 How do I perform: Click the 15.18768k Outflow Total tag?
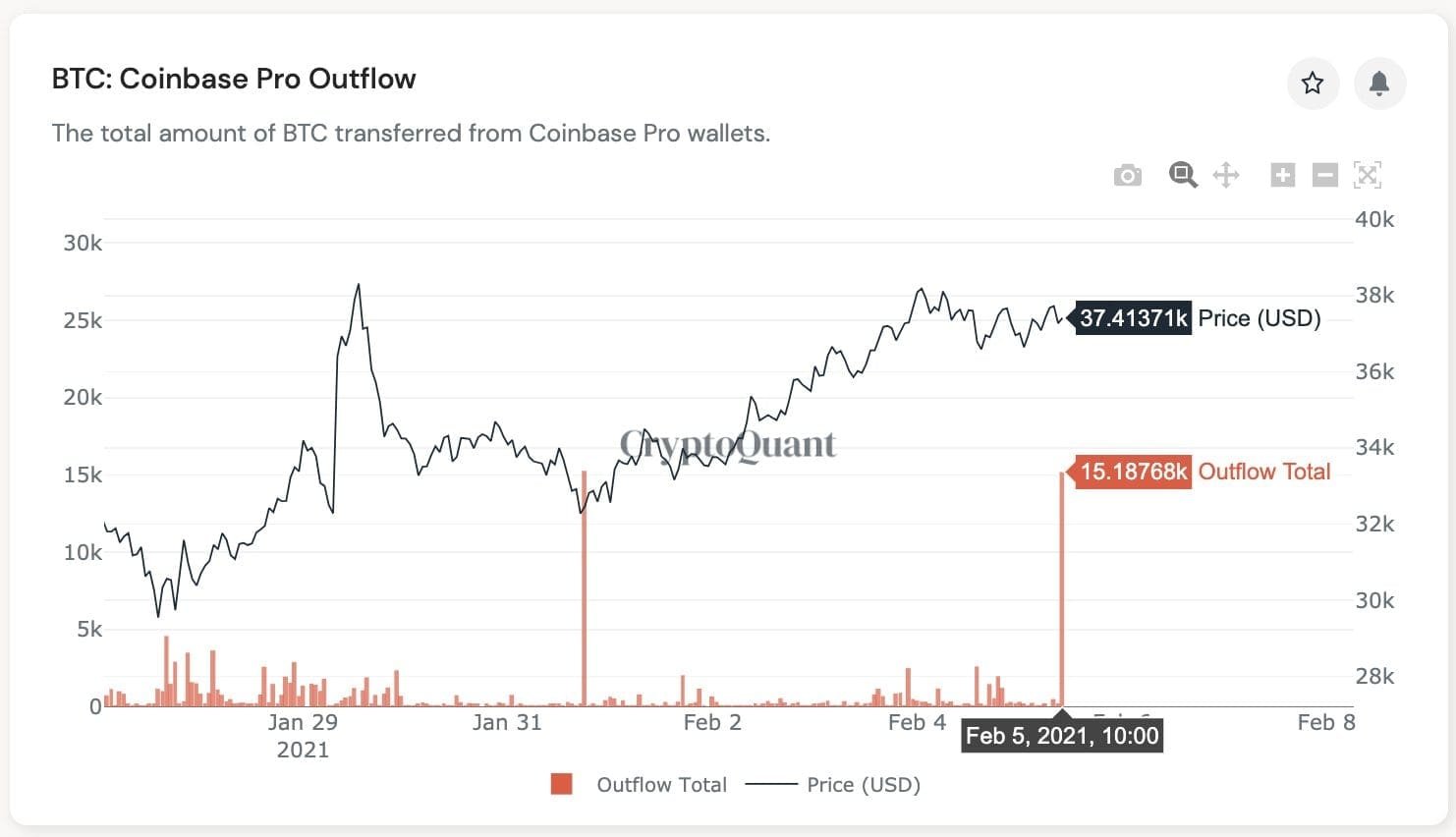1131,472
